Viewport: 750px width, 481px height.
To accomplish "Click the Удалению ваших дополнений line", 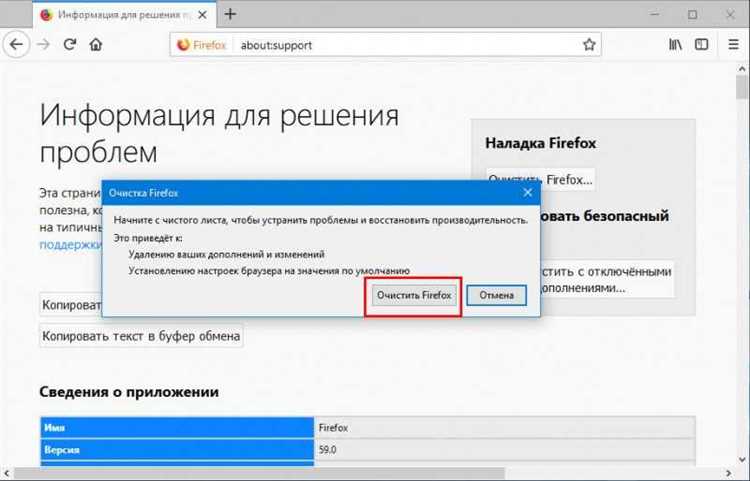I will coord(226,254).
